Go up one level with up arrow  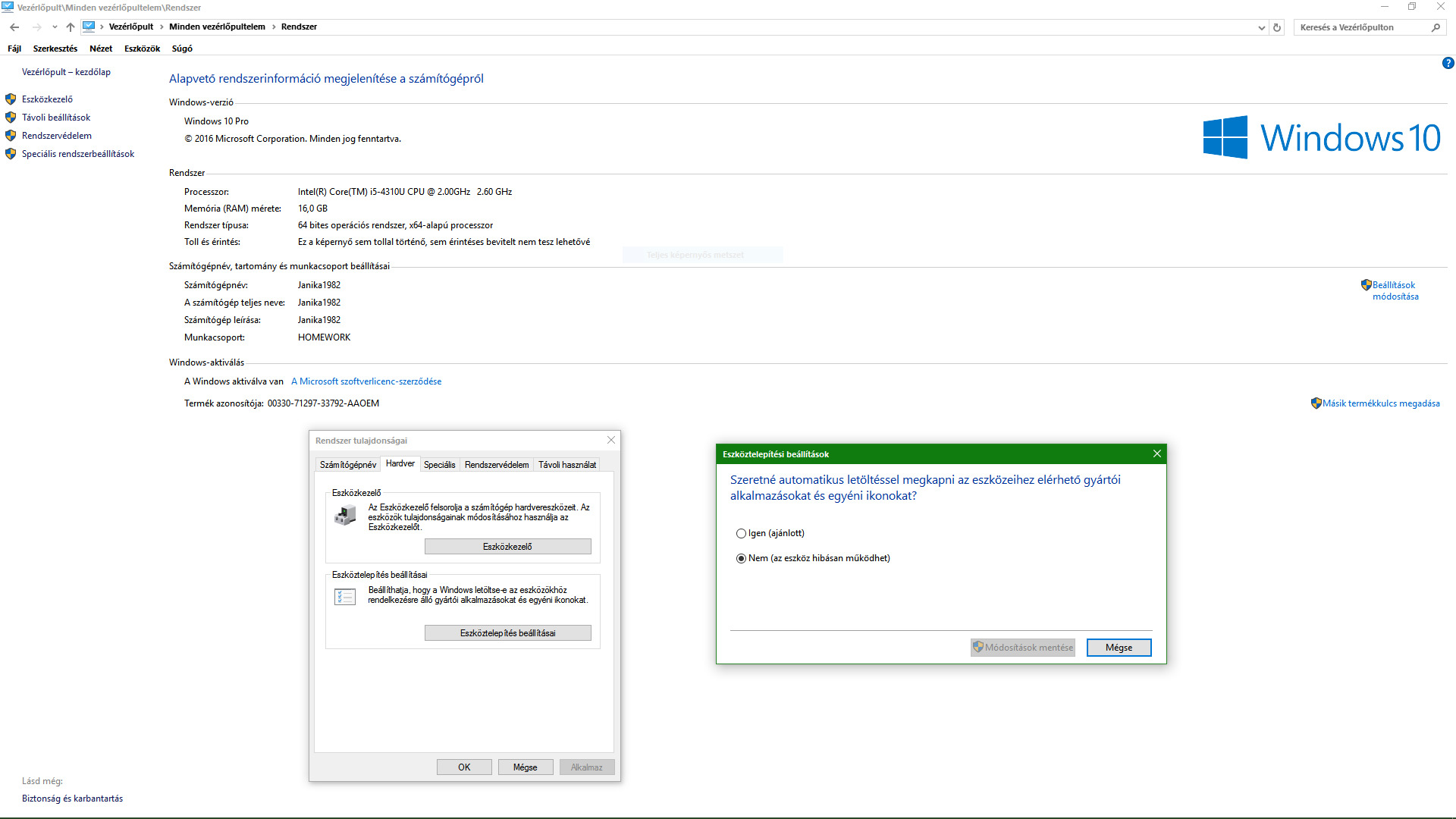coord(71,27)
